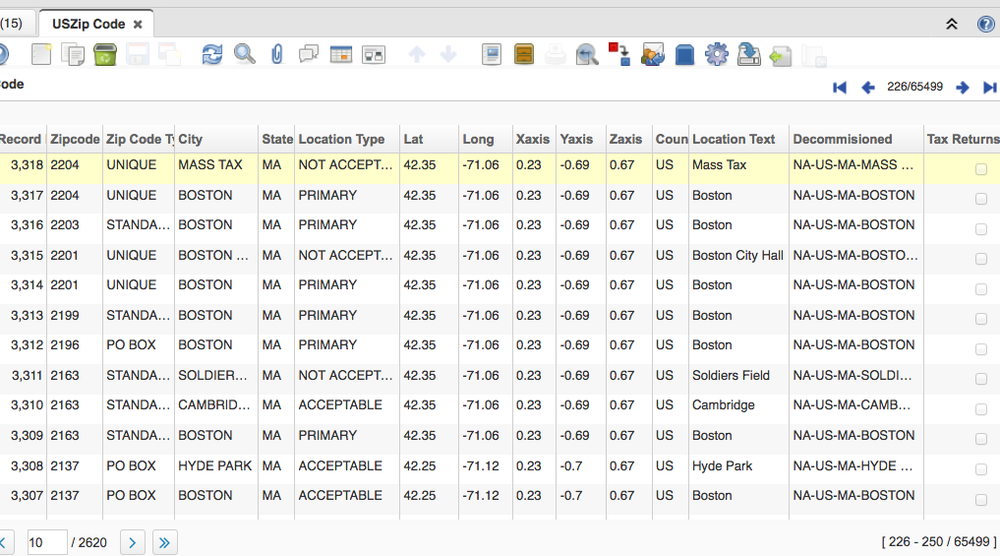Go to next record with blue arrow

(x=962, y=88)
